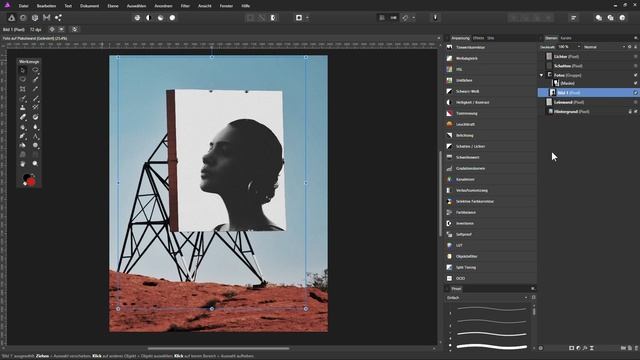The width and height of the screenshot is (640, 360).
Task: Open Pinsel panel options menu
Action: pyautogui.click(x=533, y=289)
